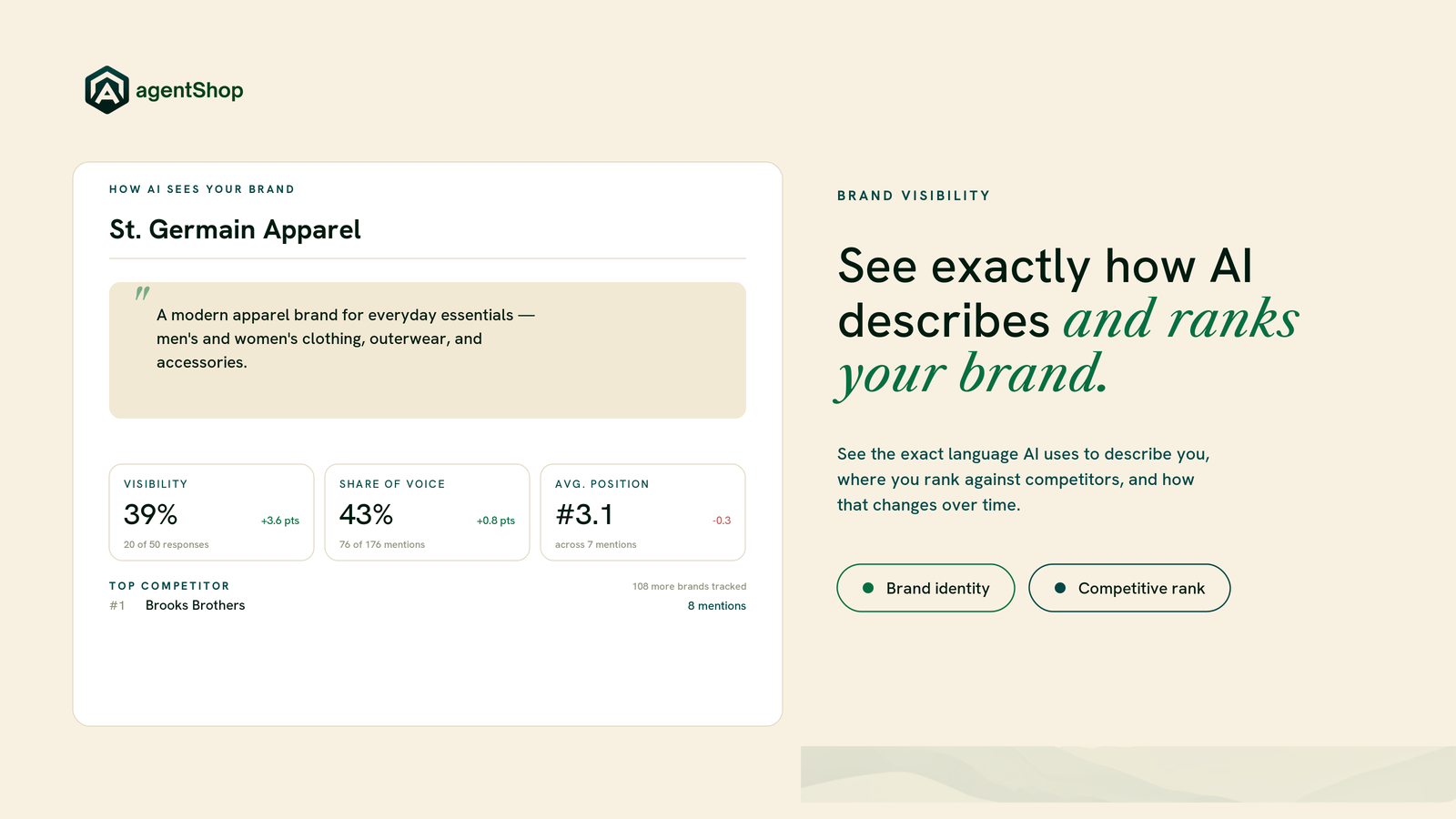Click the +3.6 pts visibility change indicator

[280, 521]
